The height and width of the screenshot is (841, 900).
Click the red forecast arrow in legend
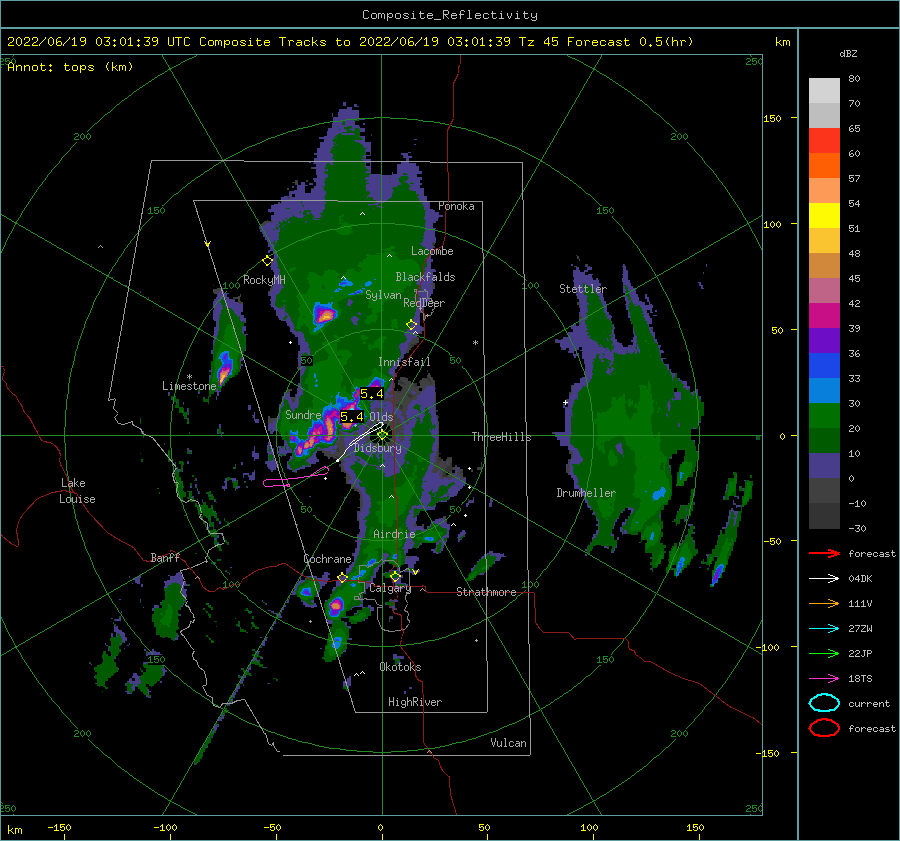click(824, 553)
